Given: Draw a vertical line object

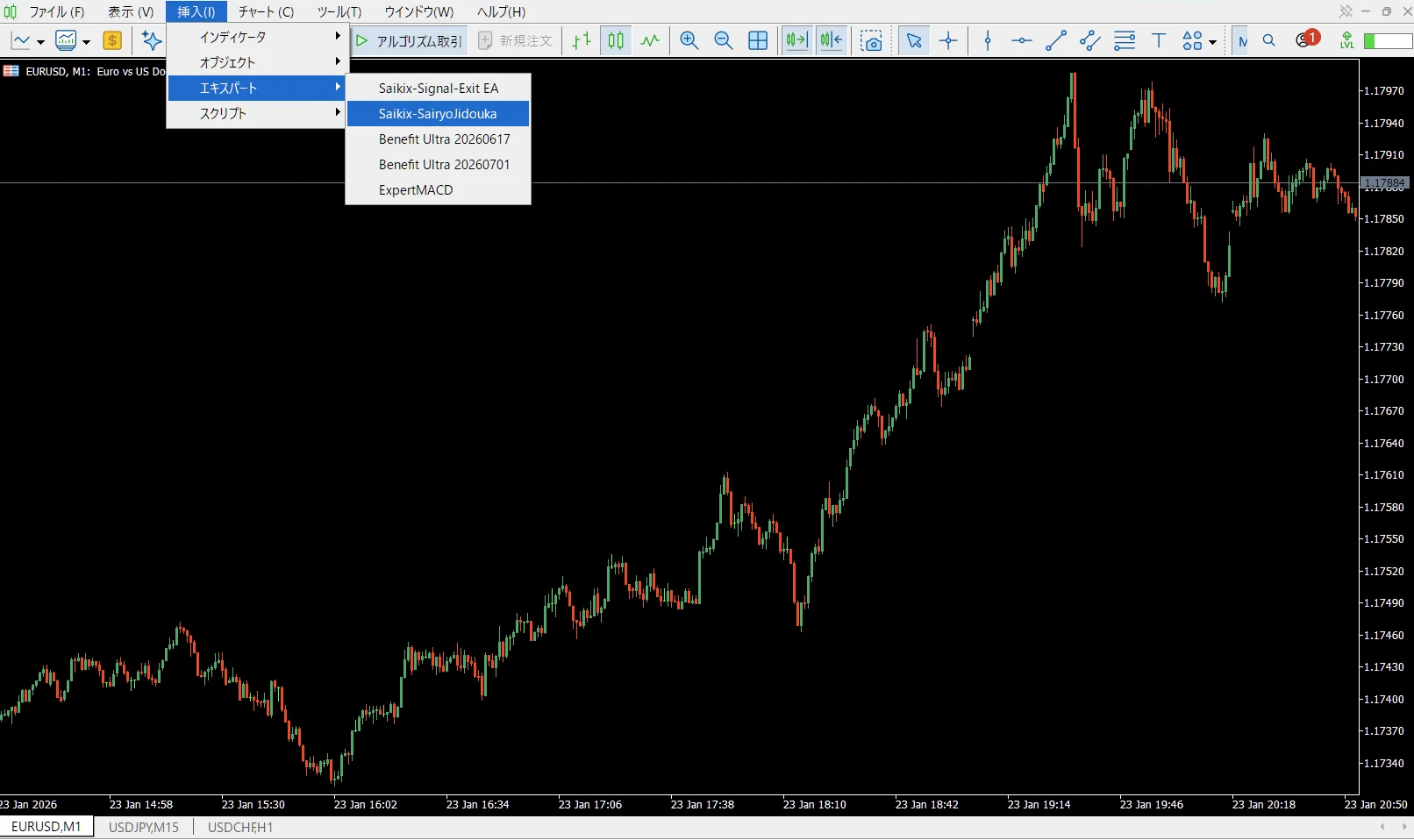Looking at the screenshot, I should tap(988, 40).
